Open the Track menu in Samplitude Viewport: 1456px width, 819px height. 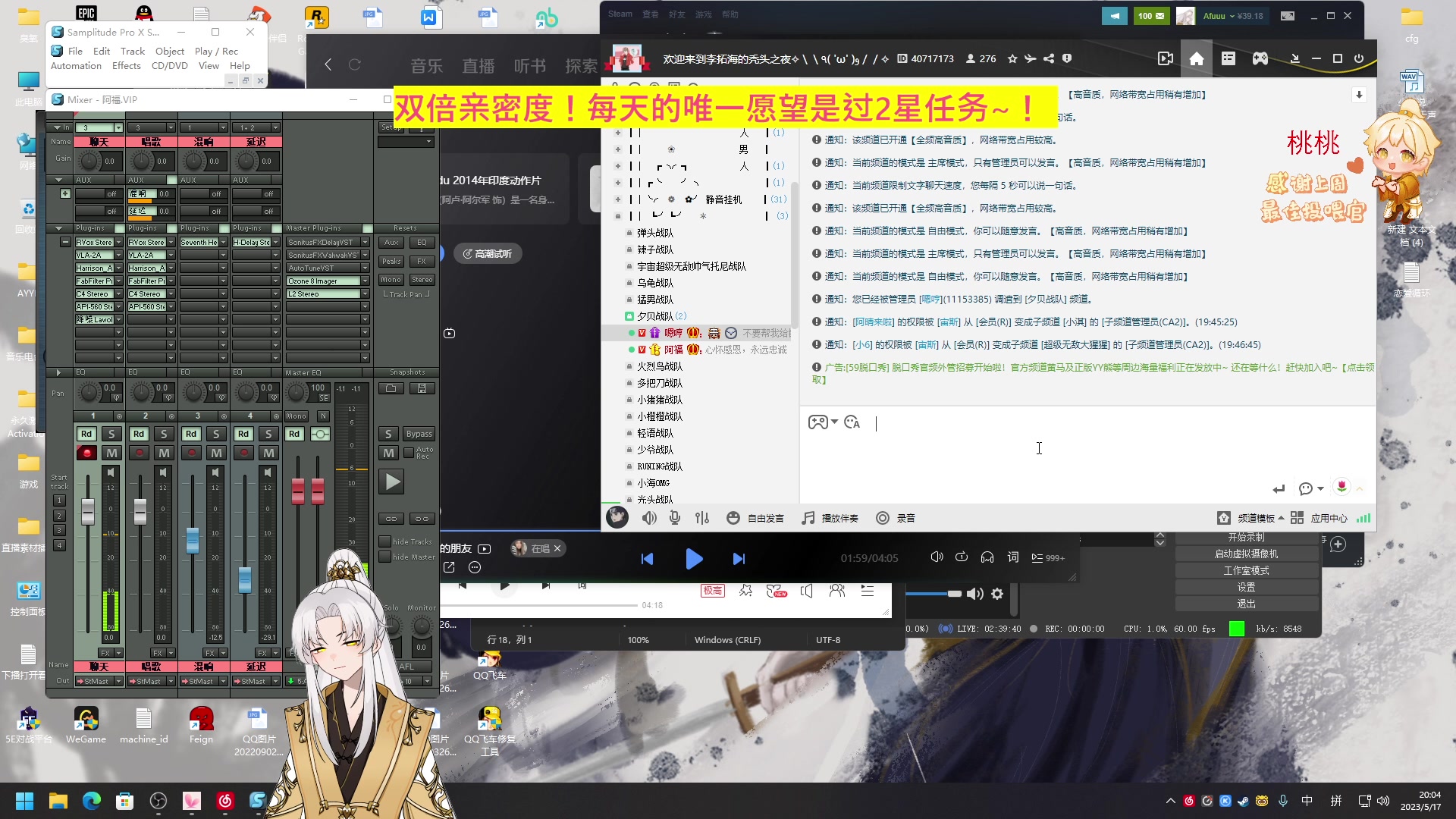pyautogui.click(x=132, y=51)
